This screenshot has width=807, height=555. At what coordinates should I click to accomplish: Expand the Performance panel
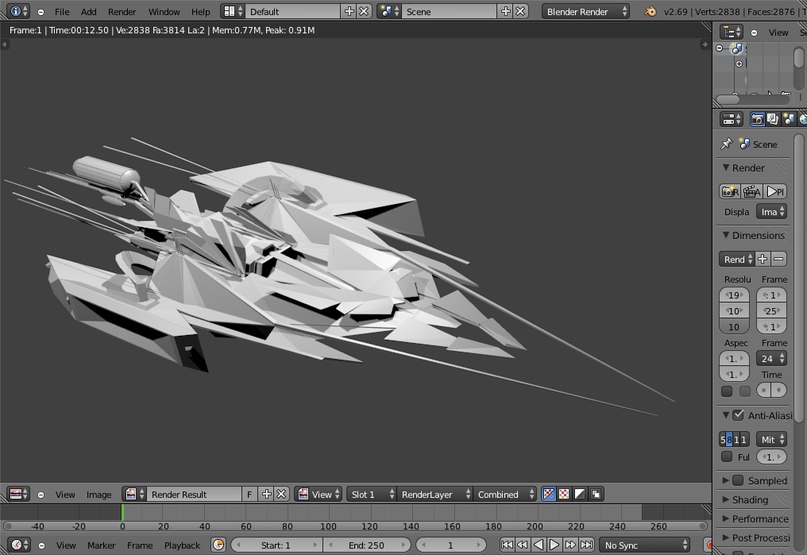pos(760,519)
